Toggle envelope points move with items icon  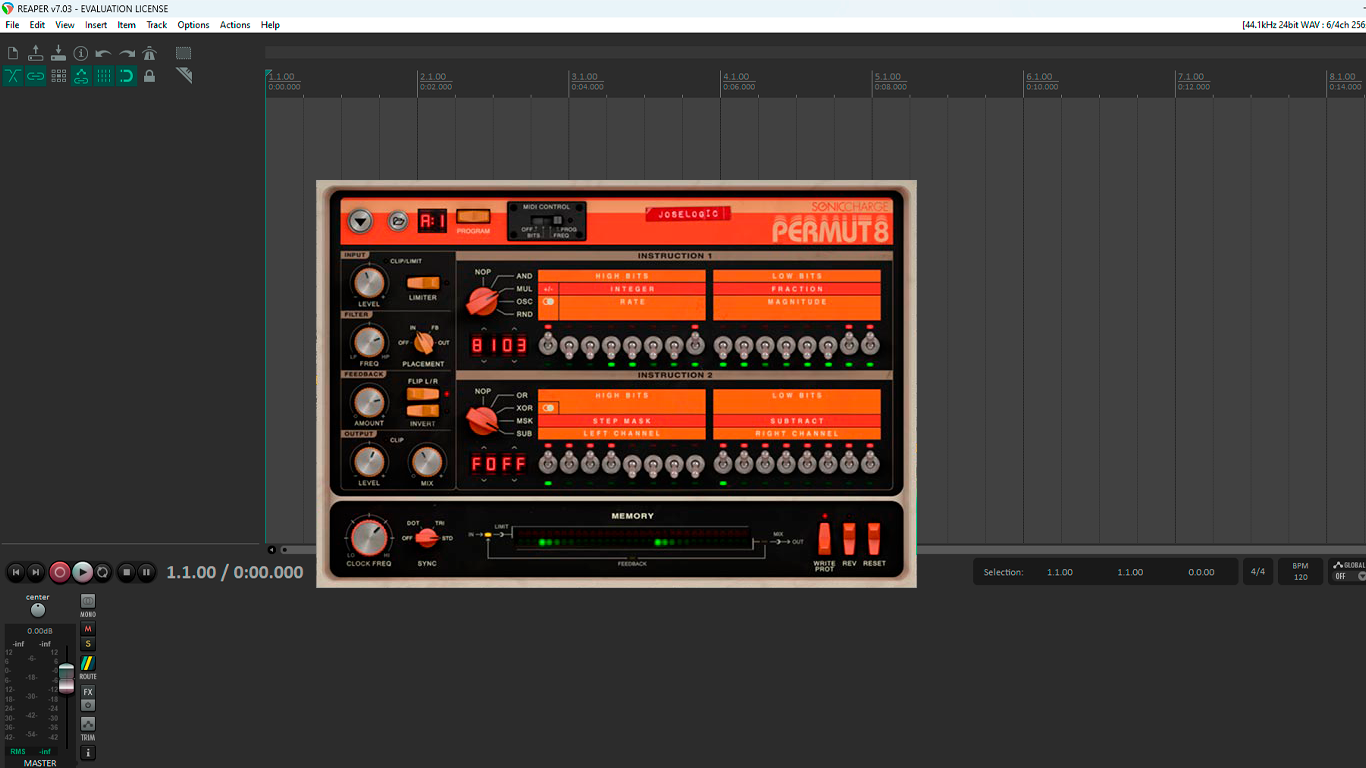81,76
